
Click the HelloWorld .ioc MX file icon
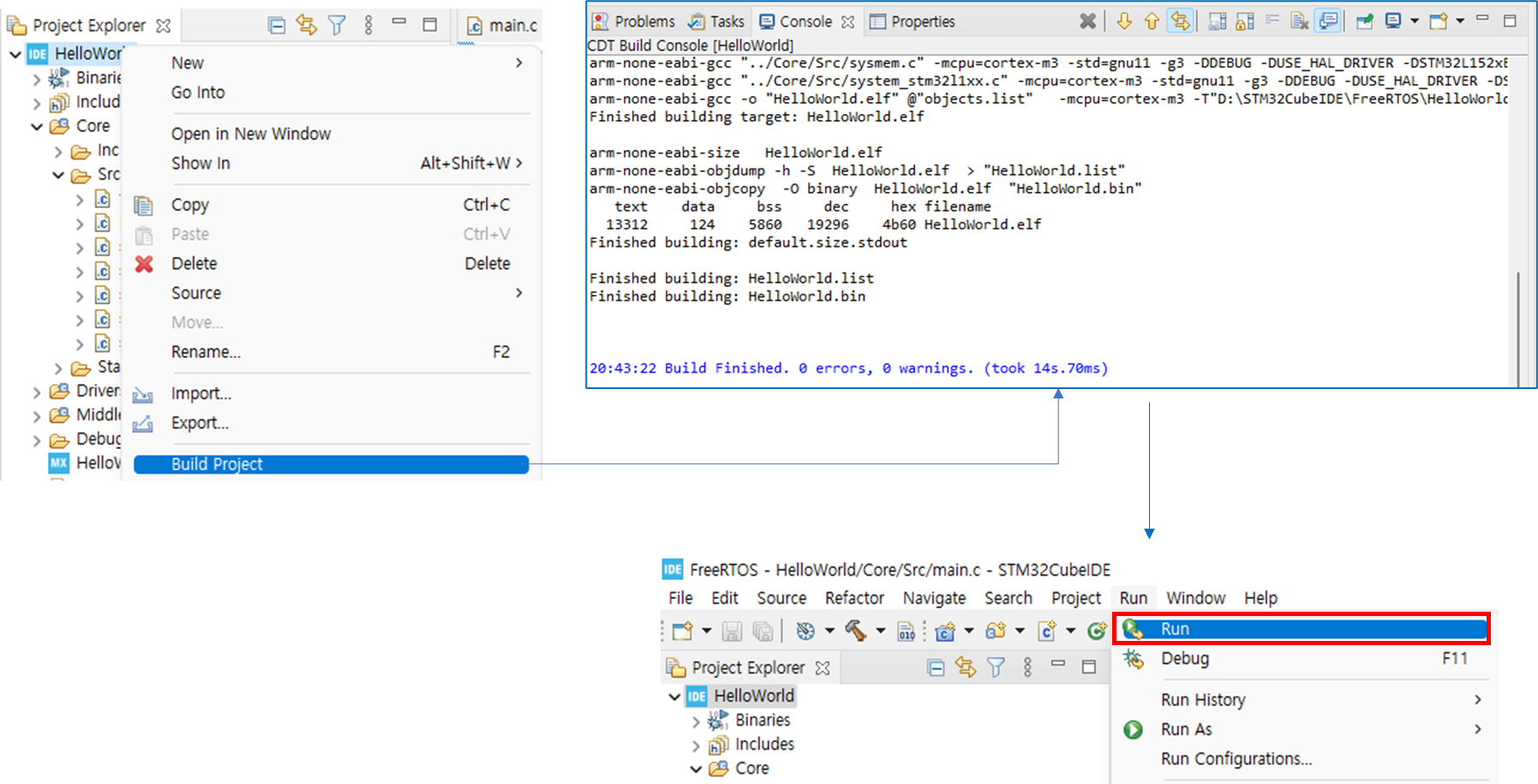pos(59,464)
